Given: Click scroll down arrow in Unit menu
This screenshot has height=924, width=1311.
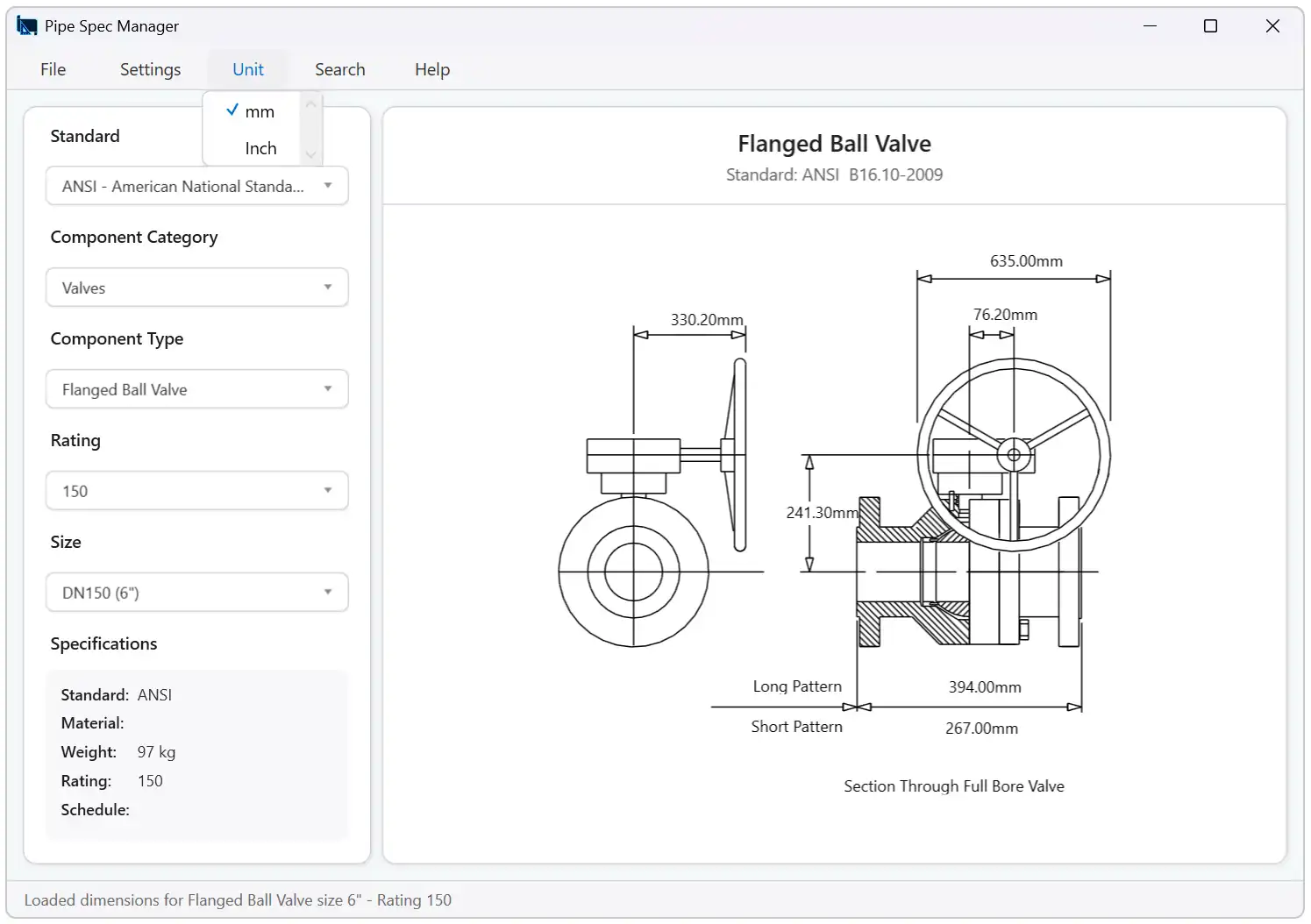Looking at the screenshot, I should pos(310,155).
